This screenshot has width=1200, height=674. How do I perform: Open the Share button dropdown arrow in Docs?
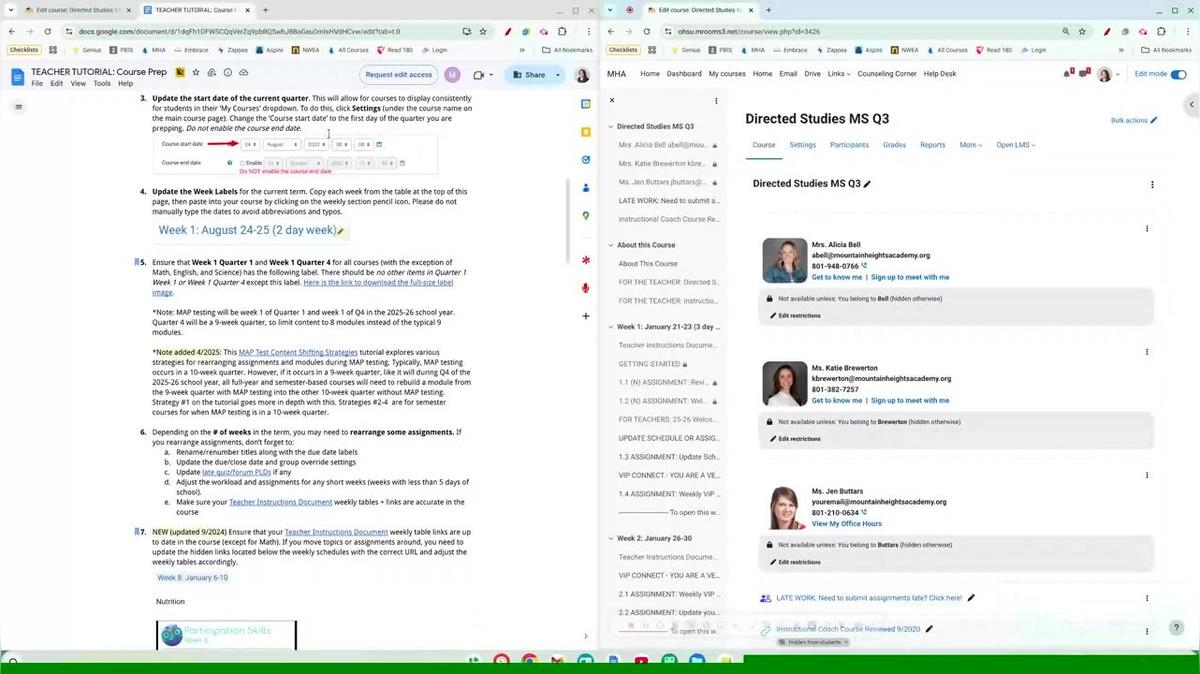pyautogui.click(x=557, y=75)
